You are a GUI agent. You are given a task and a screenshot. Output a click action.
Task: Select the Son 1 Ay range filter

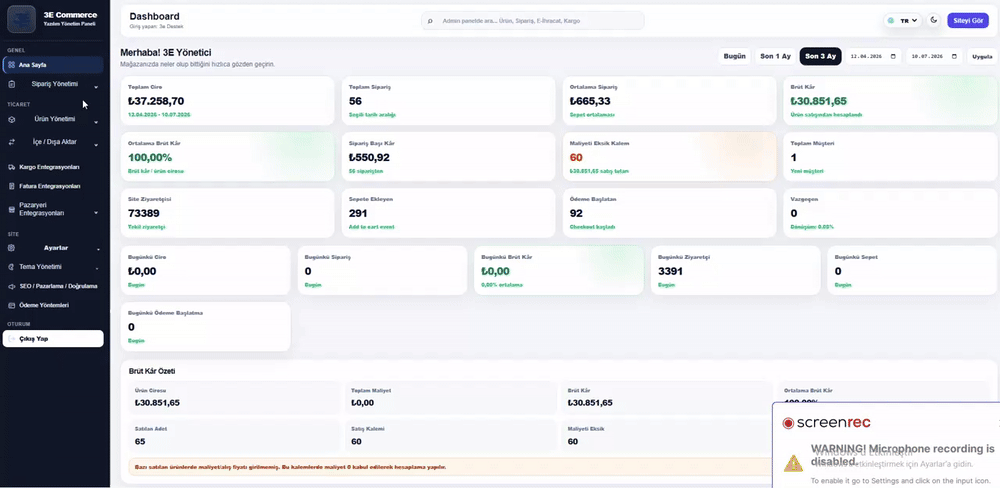click(776, 56)
